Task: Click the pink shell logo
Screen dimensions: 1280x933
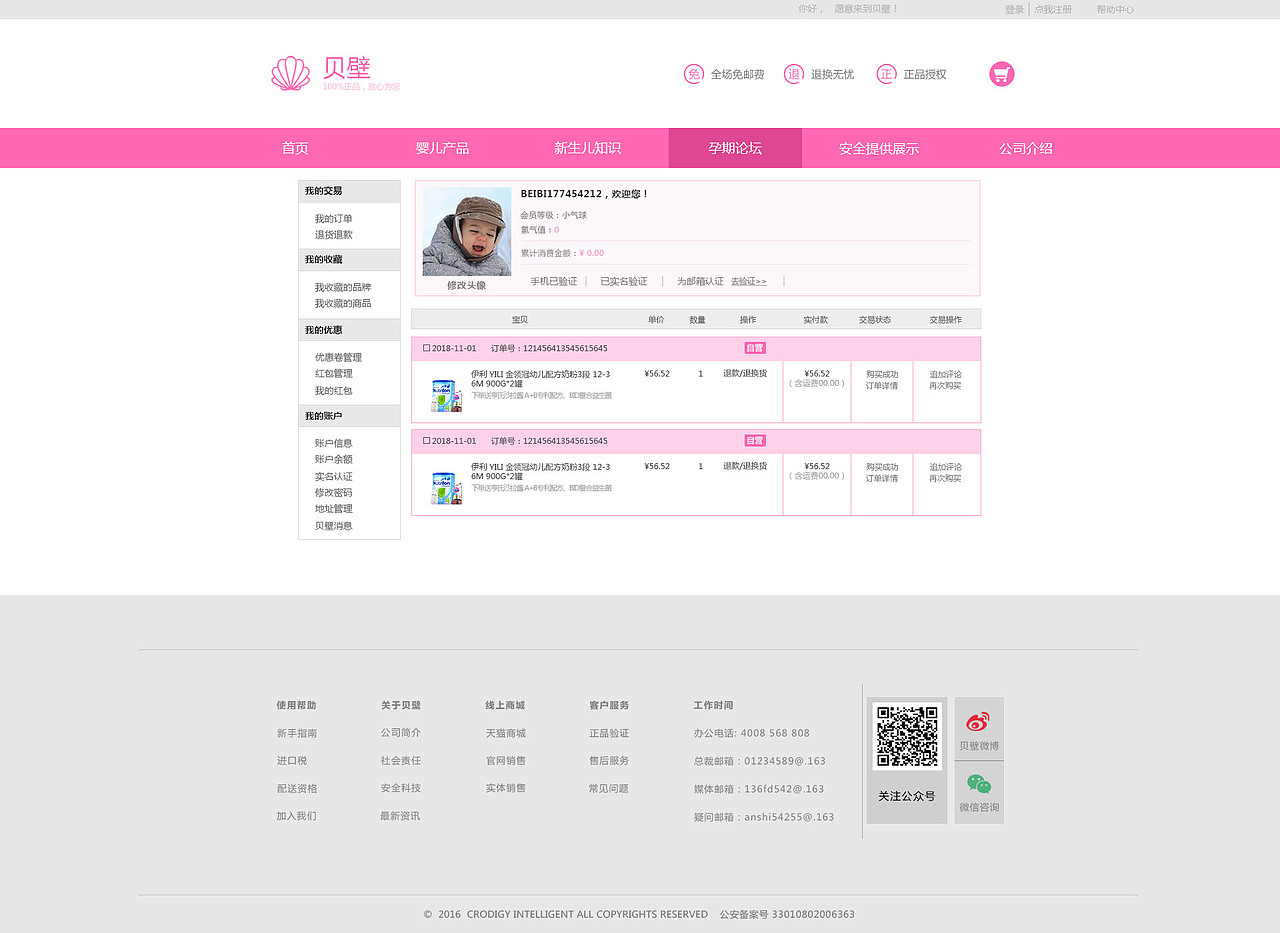Action: coord(291,73)
